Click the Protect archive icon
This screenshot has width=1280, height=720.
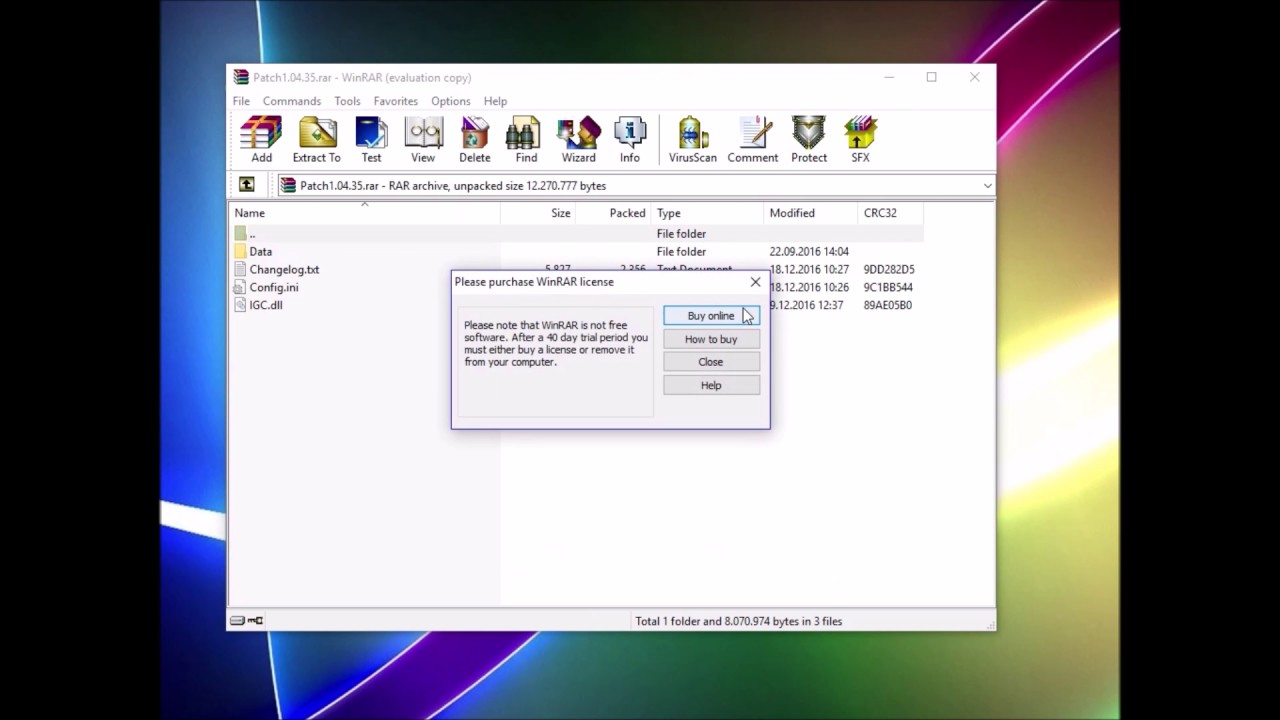tap(809, 139)
